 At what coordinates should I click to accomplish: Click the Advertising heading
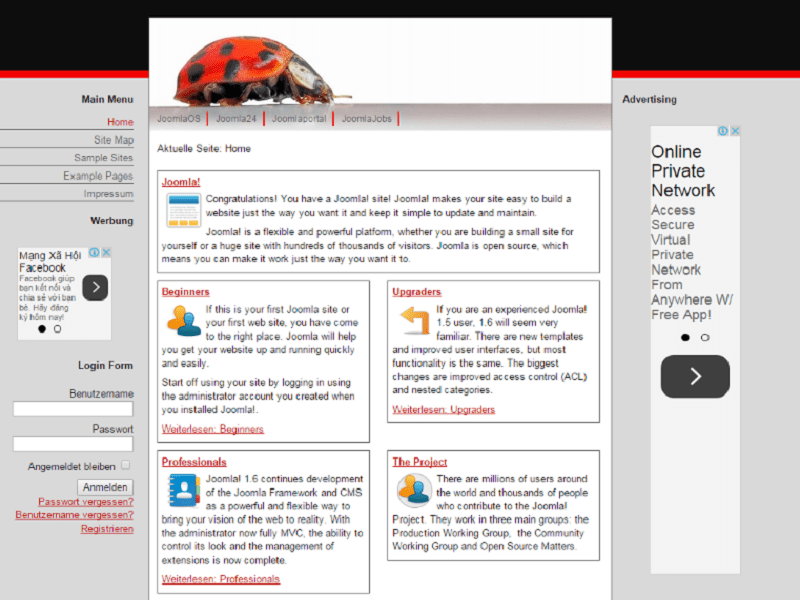point(649,99)
